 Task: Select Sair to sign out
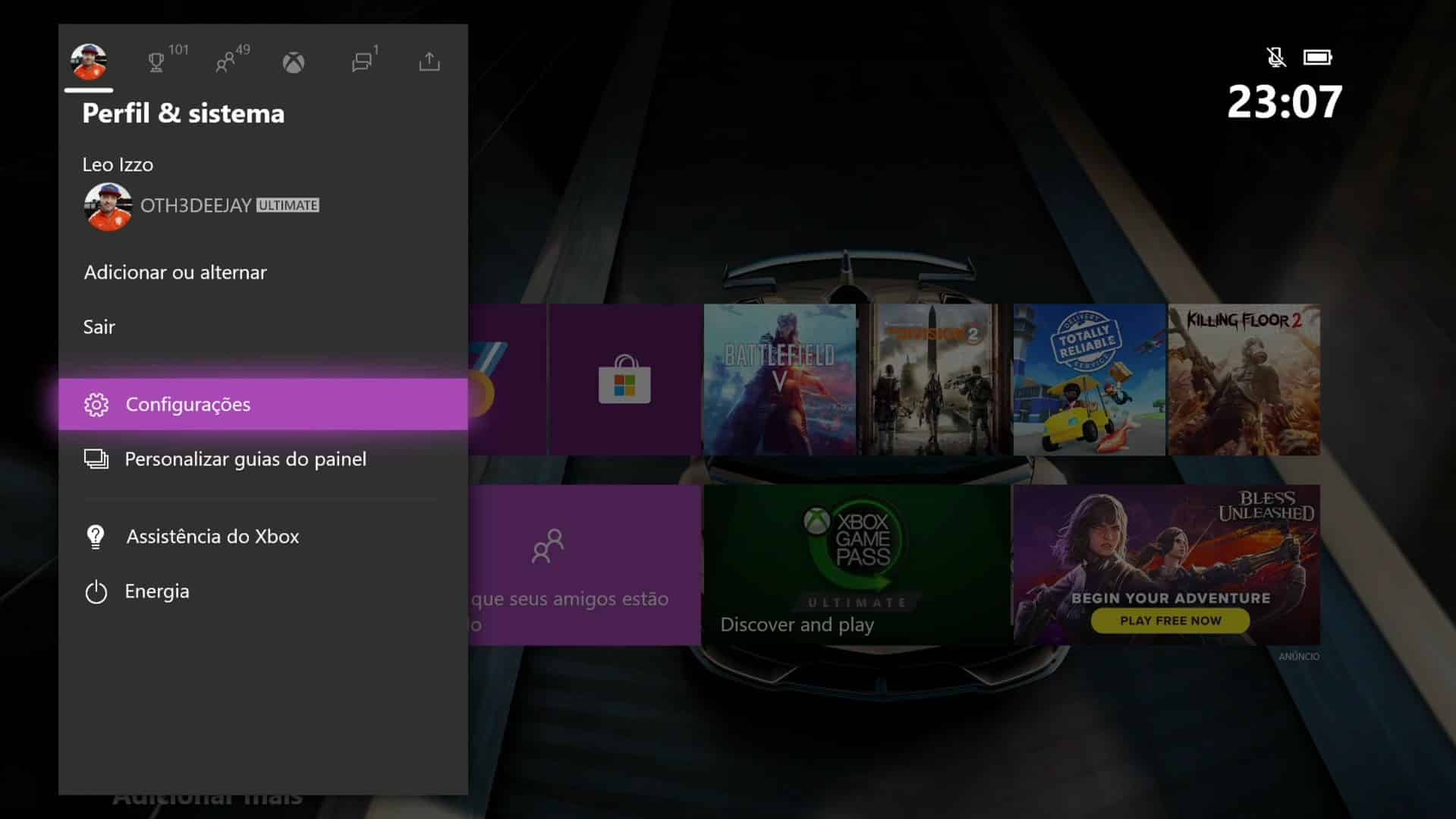[x=99, y=327]
